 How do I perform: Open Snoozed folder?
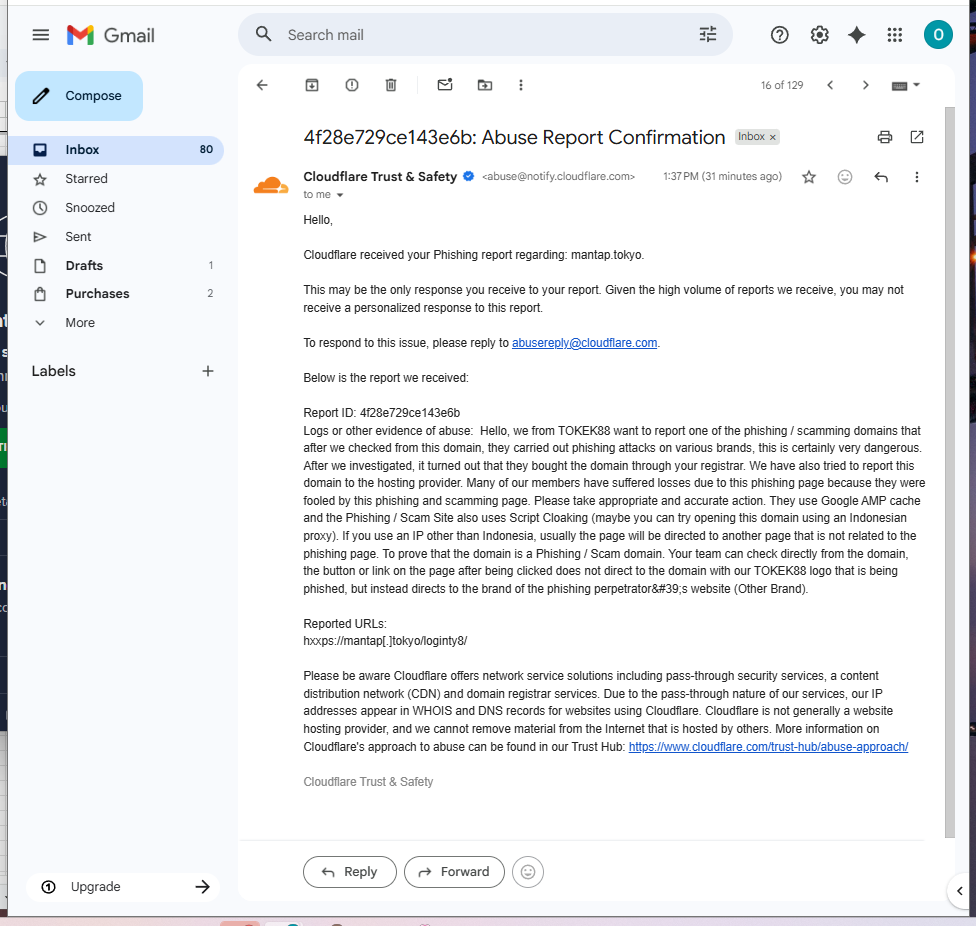pos(90,207)
